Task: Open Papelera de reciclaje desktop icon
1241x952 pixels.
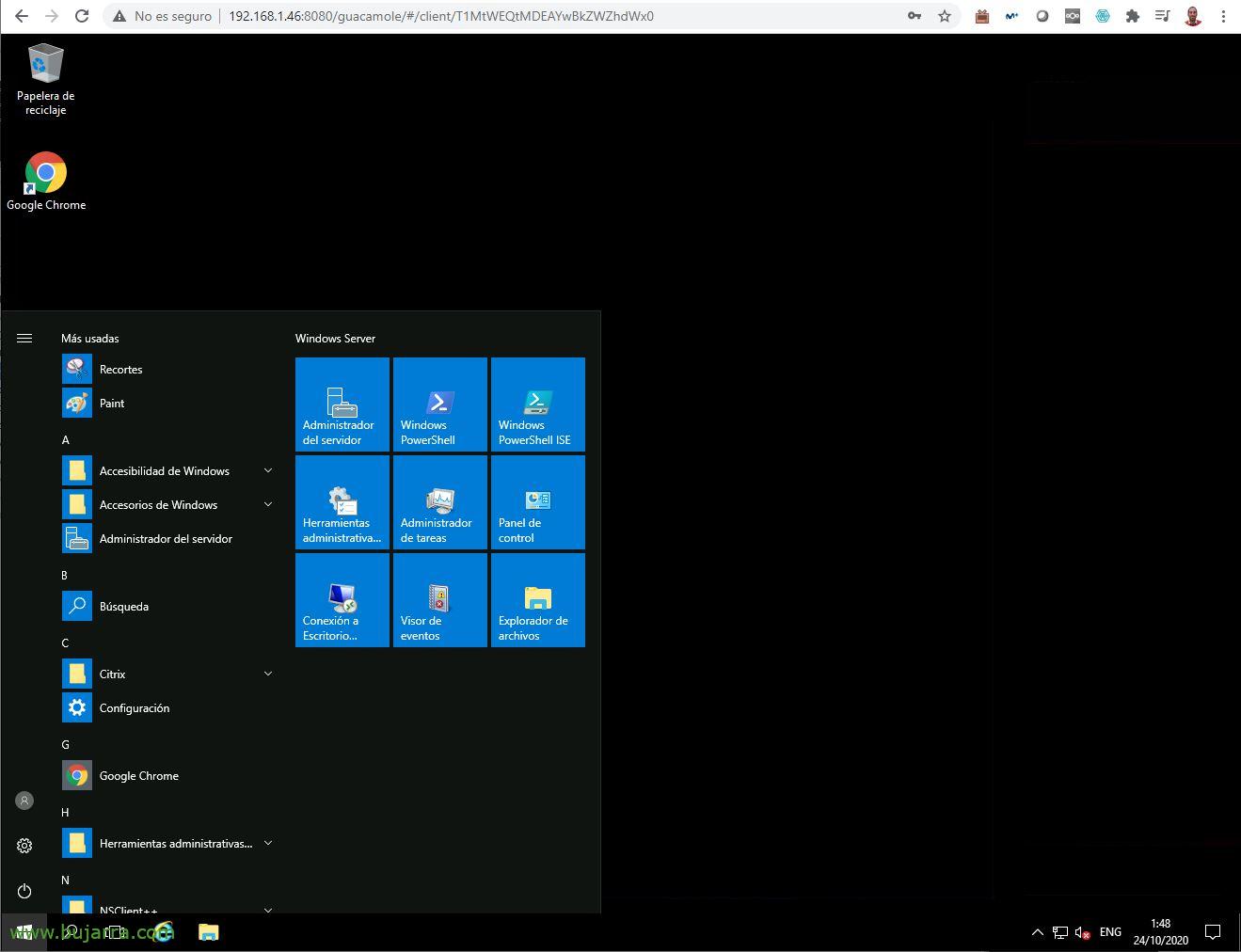Action: pos(45,79)
